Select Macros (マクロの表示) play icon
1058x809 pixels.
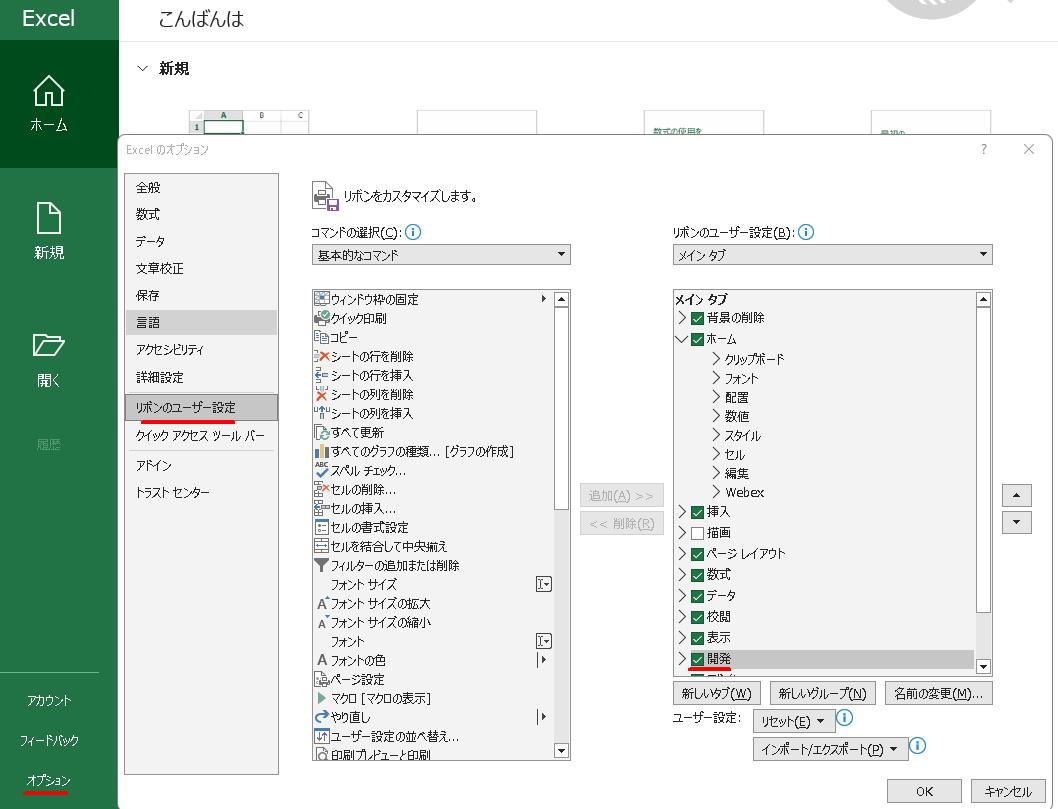point(321,698)
